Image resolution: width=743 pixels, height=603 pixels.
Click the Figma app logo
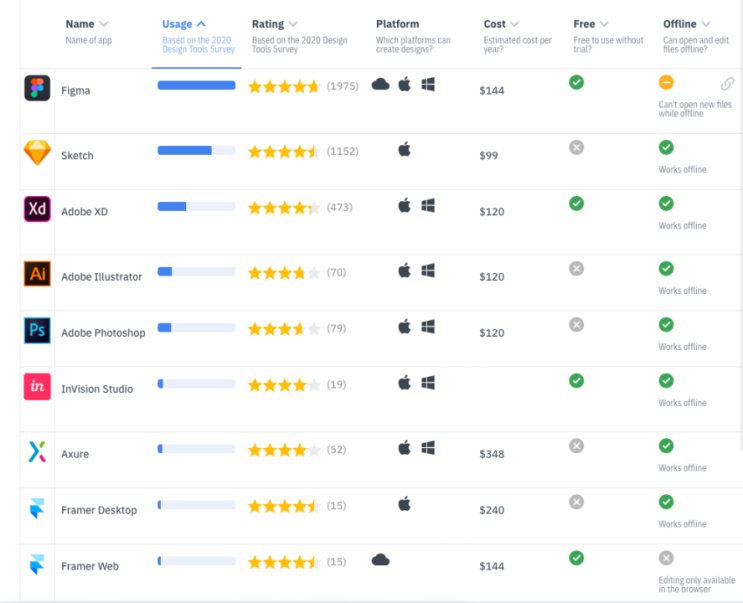[x=37, y=88]
